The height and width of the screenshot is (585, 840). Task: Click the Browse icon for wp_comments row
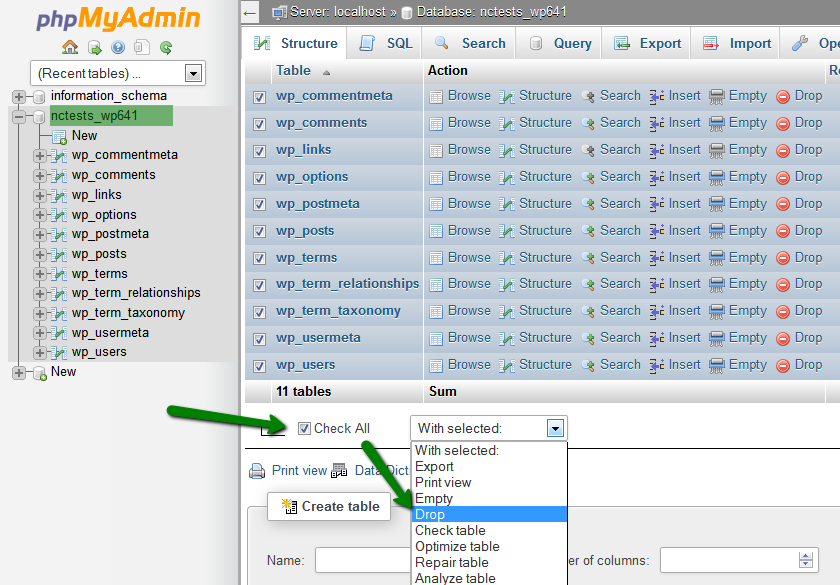436,123
